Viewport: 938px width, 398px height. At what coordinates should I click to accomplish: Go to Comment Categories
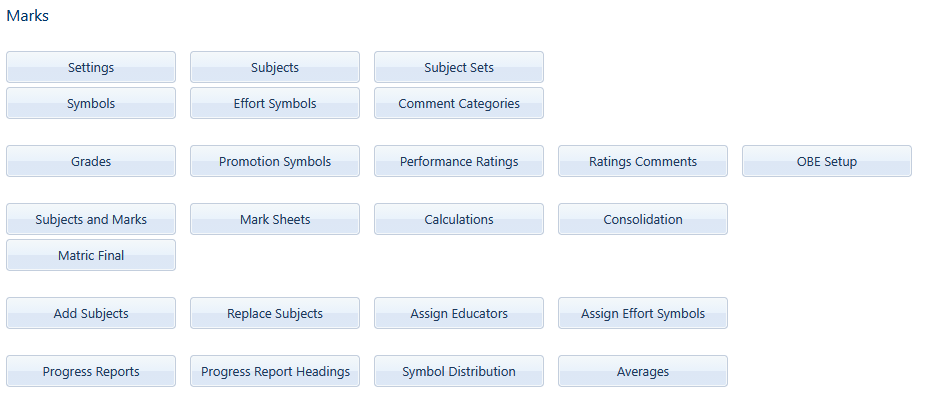(459, 103)
